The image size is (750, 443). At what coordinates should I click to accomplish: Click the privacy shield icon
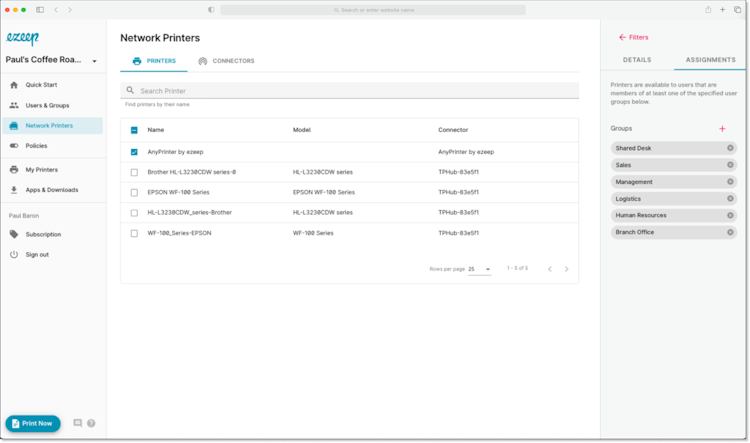click(211, 10)
